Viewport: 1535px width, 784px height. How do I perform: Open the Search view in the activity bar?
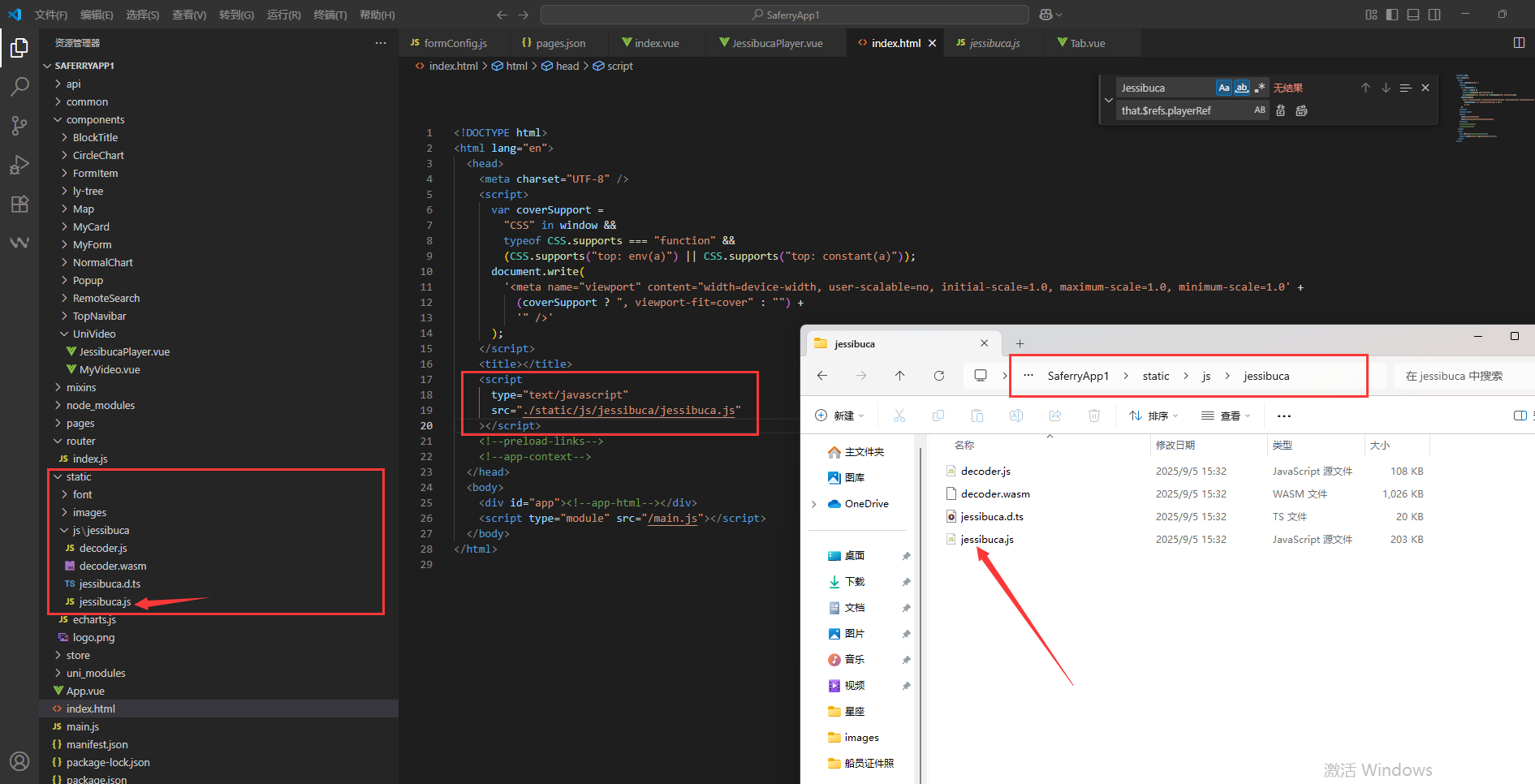pos(19,87)
